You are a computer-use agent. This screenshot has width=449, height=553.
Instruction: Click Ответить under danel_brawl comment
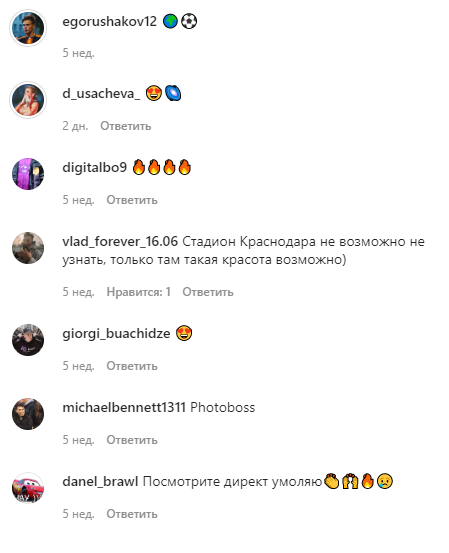pos(132,514)
